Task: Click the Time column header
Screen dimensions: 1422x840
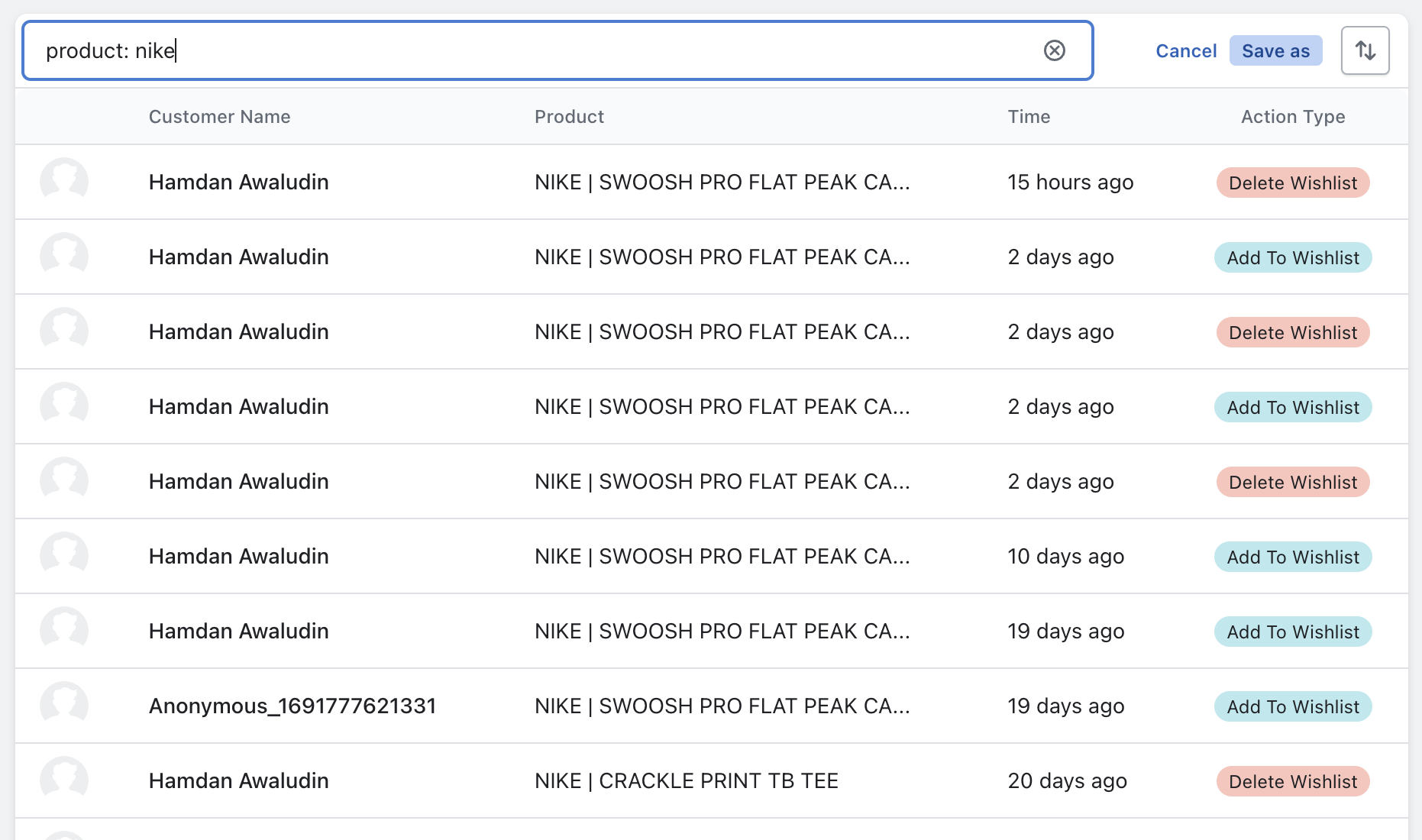Action: (1029, 117)
